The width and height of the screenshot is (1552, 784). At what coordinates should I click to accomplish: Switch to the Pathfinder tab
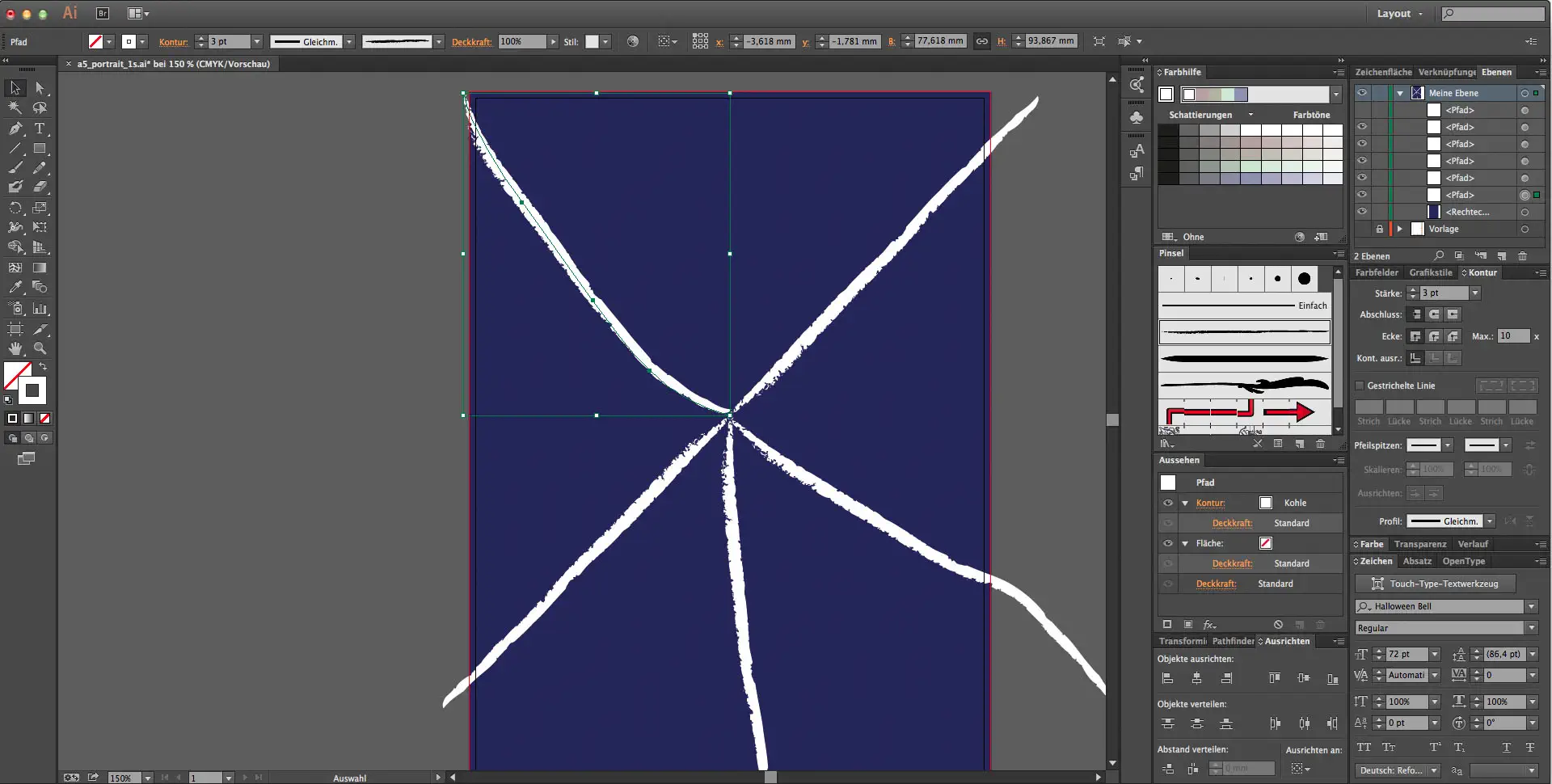pos(1233,641)
